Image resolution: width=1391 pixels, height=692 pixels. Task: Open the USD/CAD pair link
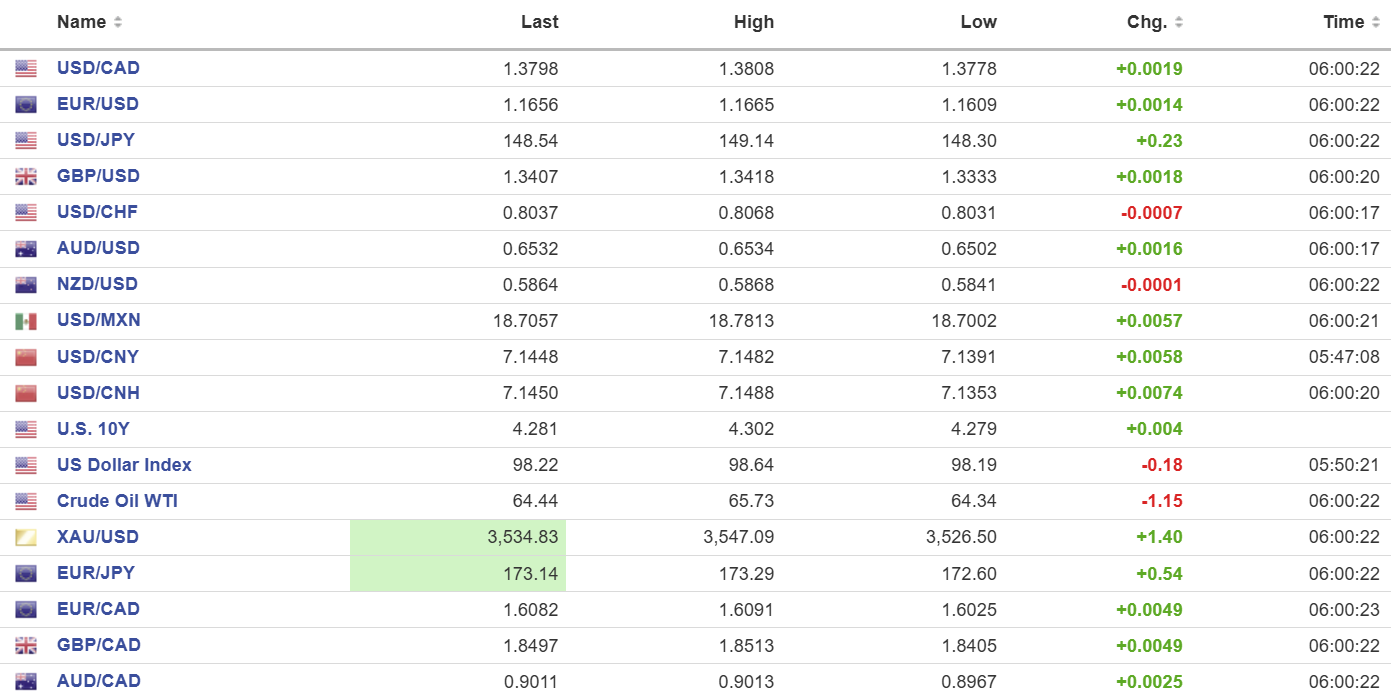click(x=98, y=68)
